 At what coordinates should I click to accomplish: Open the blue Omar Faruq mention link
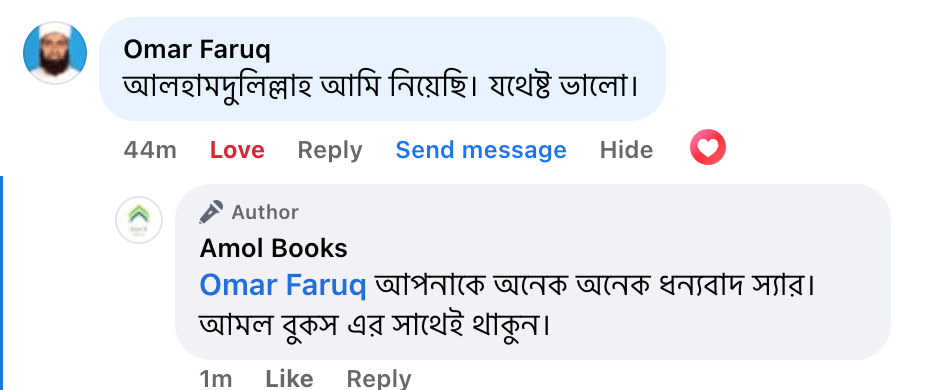click(282, 285)
